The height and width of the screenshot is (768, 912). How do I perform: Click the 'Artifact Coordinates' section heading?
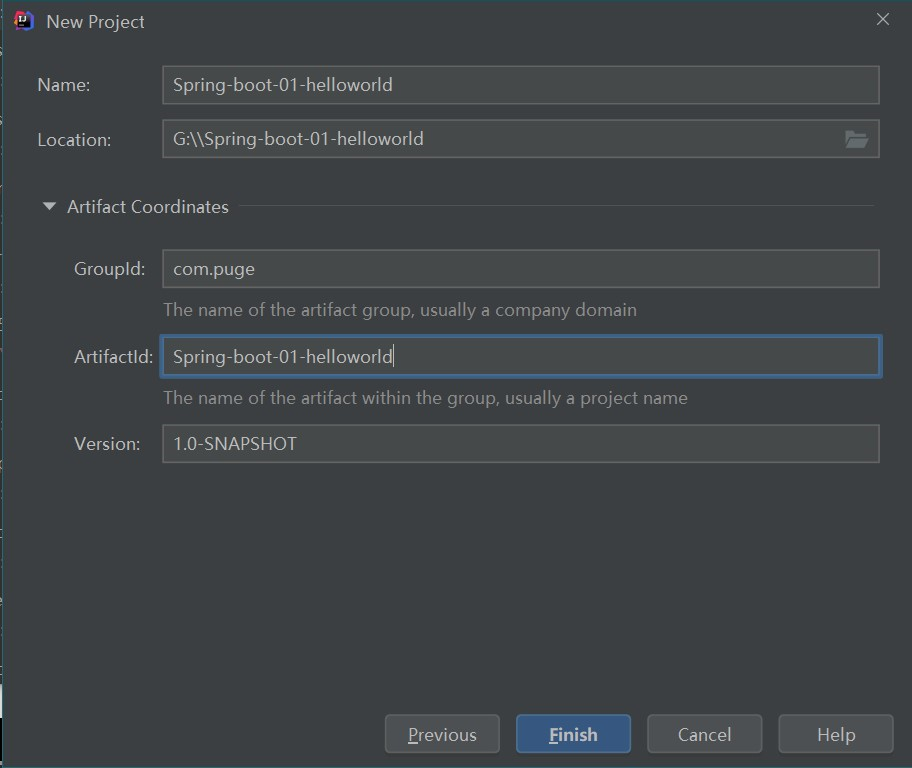click(x=148, y=207)
